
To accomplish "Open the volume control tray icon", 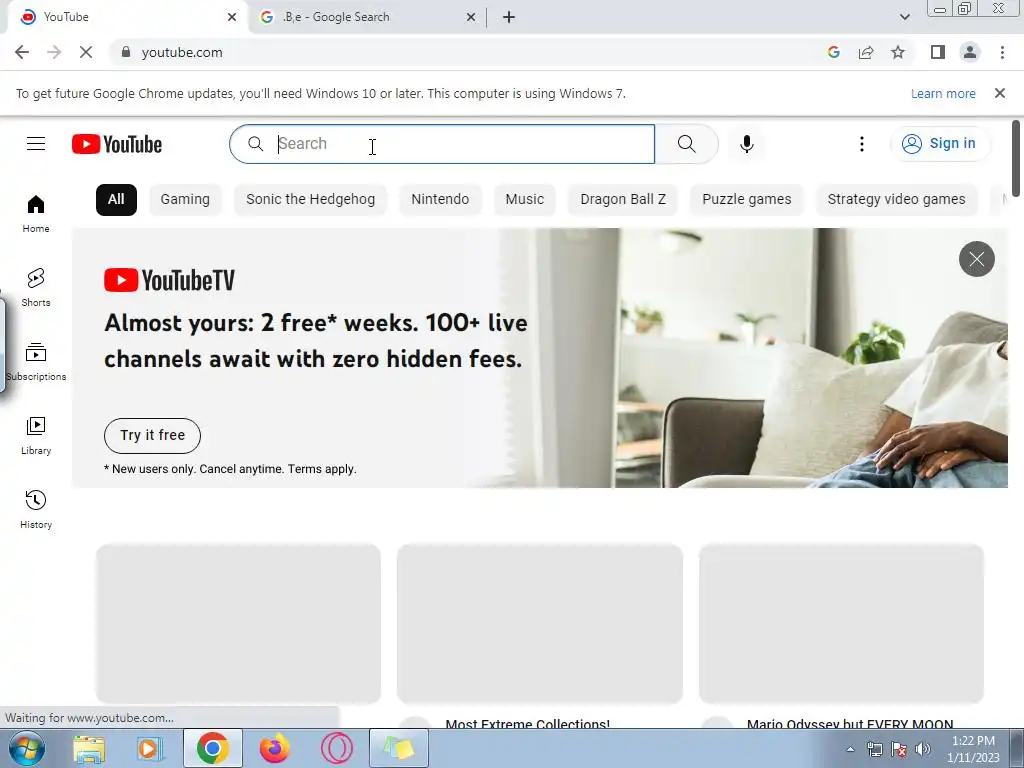I will coord(923,749).
